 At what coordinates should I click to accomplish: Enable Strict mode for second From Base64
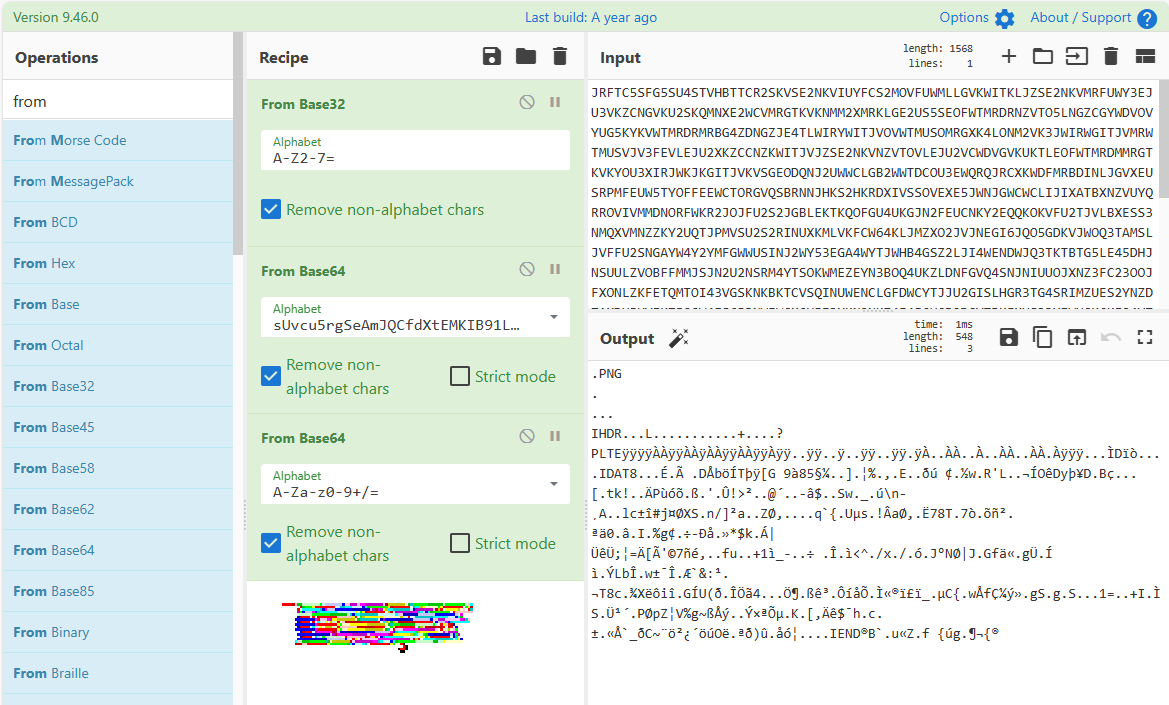click(x=460, y=544)
